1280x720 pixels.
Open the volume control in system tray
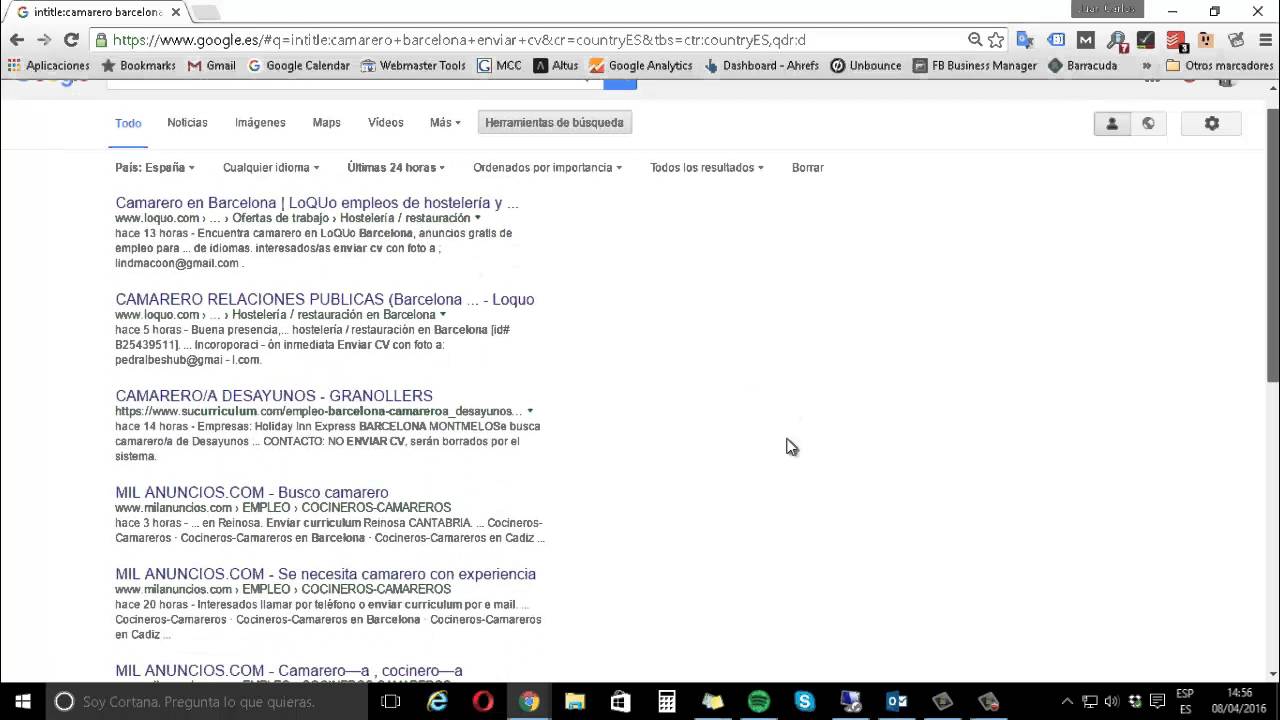tap(1112, 702)
